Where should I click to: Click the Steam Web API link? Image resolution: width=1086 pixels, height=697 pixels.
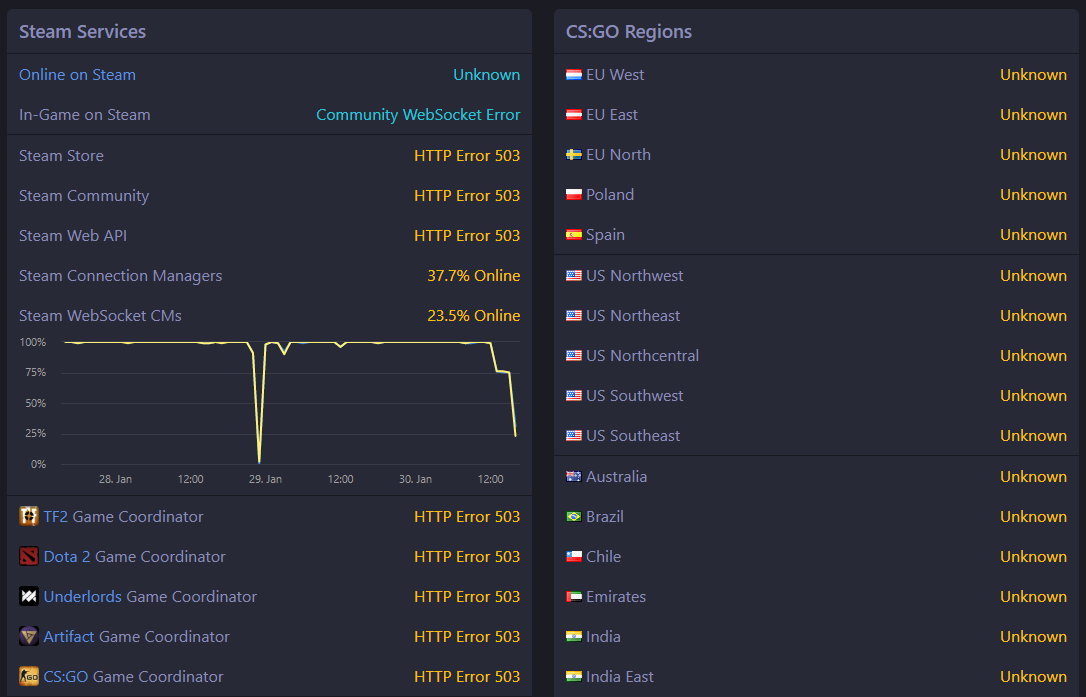(73, 235)
